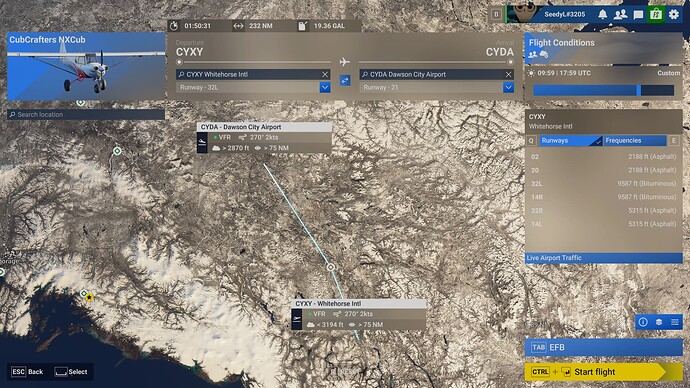Click the route waypoint marker on the map

[x=330, y=267]
